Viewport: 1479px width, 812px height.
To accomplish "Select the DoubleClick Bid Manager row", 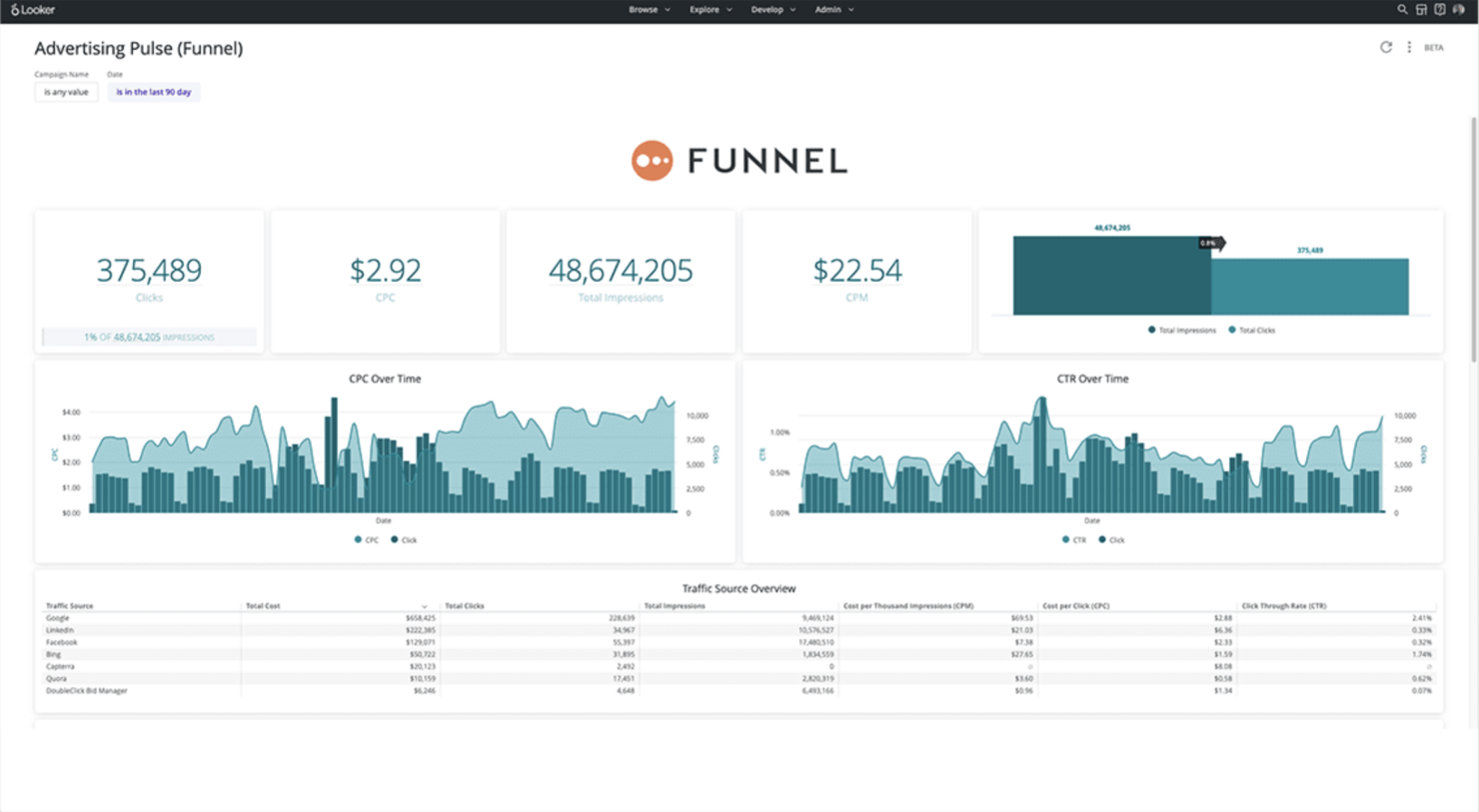I will point(739,690).
